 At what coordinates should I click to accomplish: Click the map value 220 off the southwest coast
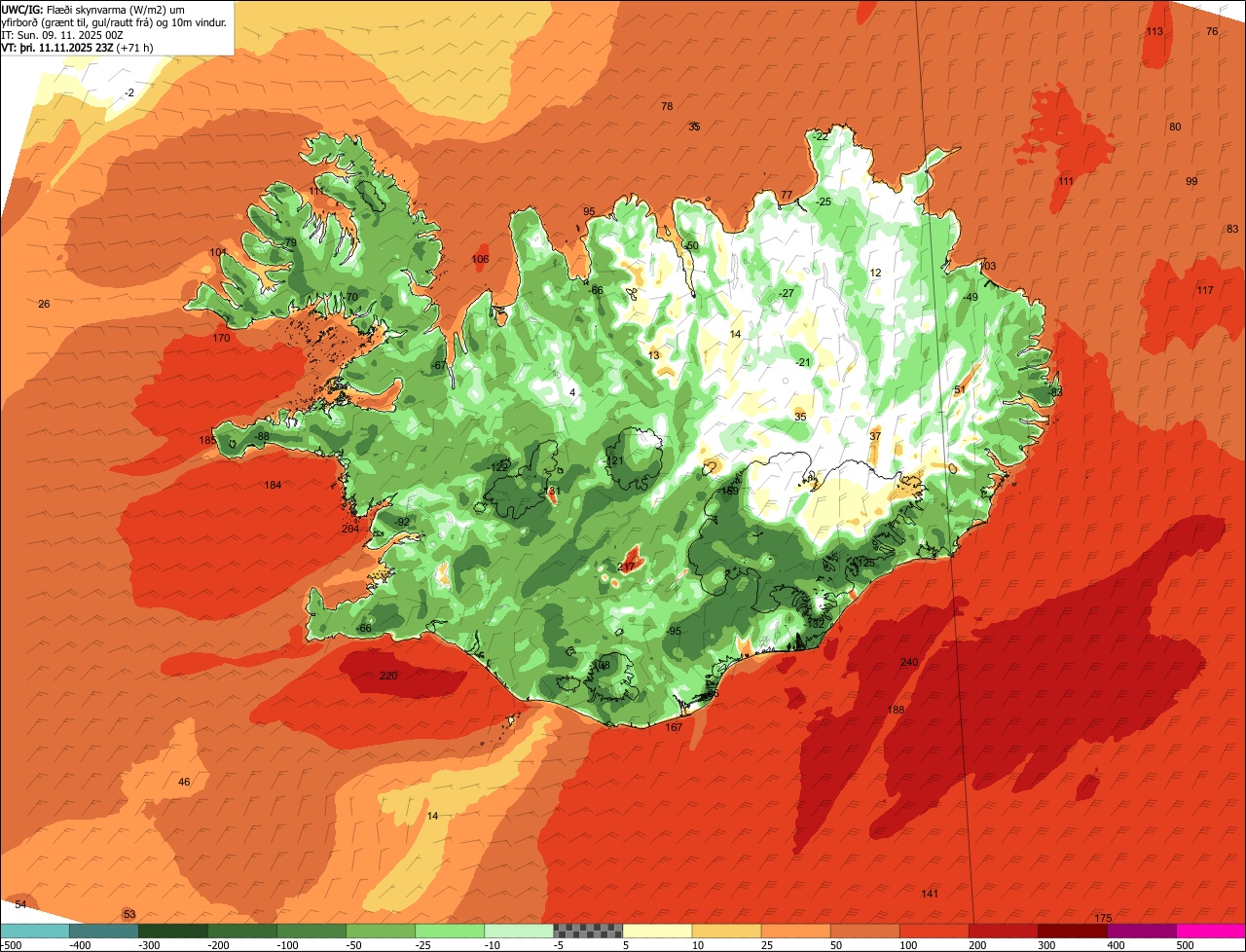pyautogui.click(x=388, y=676)
